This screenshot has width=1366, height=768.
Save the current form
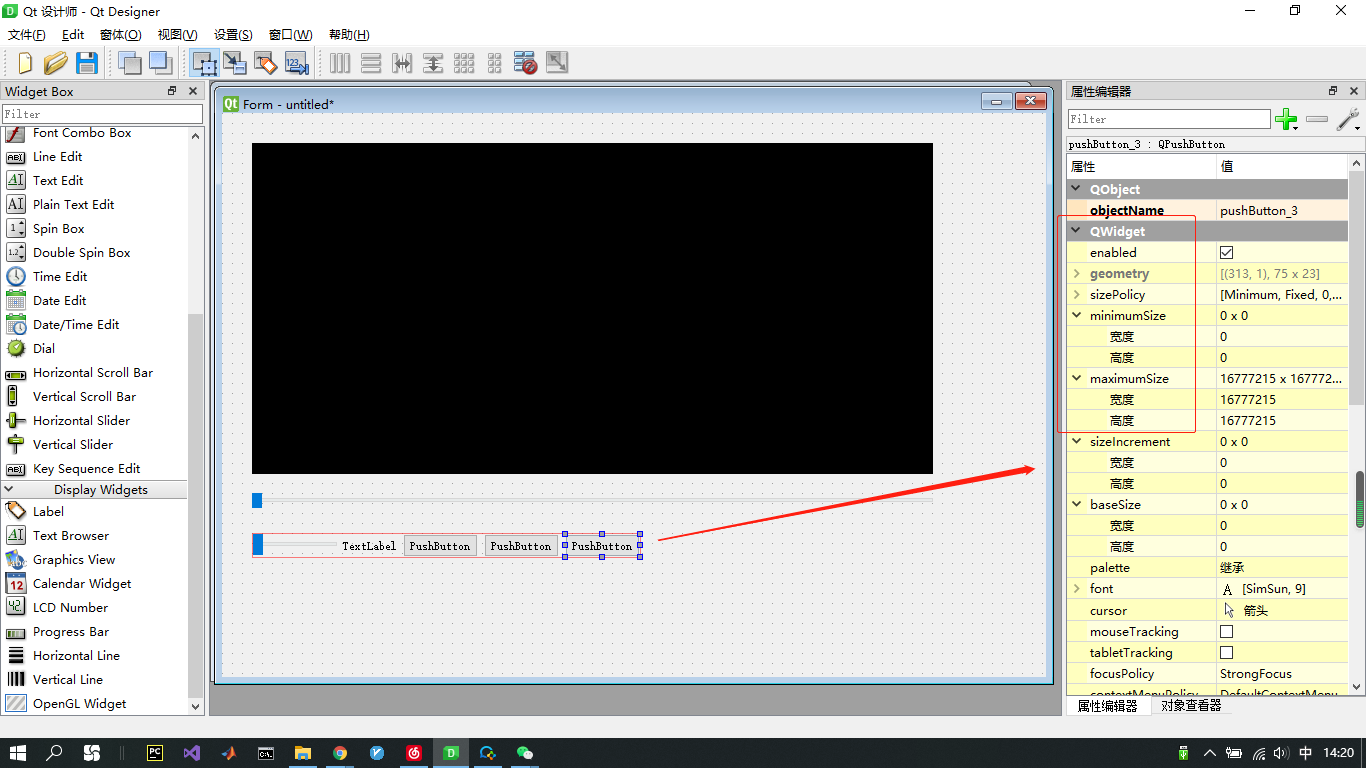tap(87, 62)
